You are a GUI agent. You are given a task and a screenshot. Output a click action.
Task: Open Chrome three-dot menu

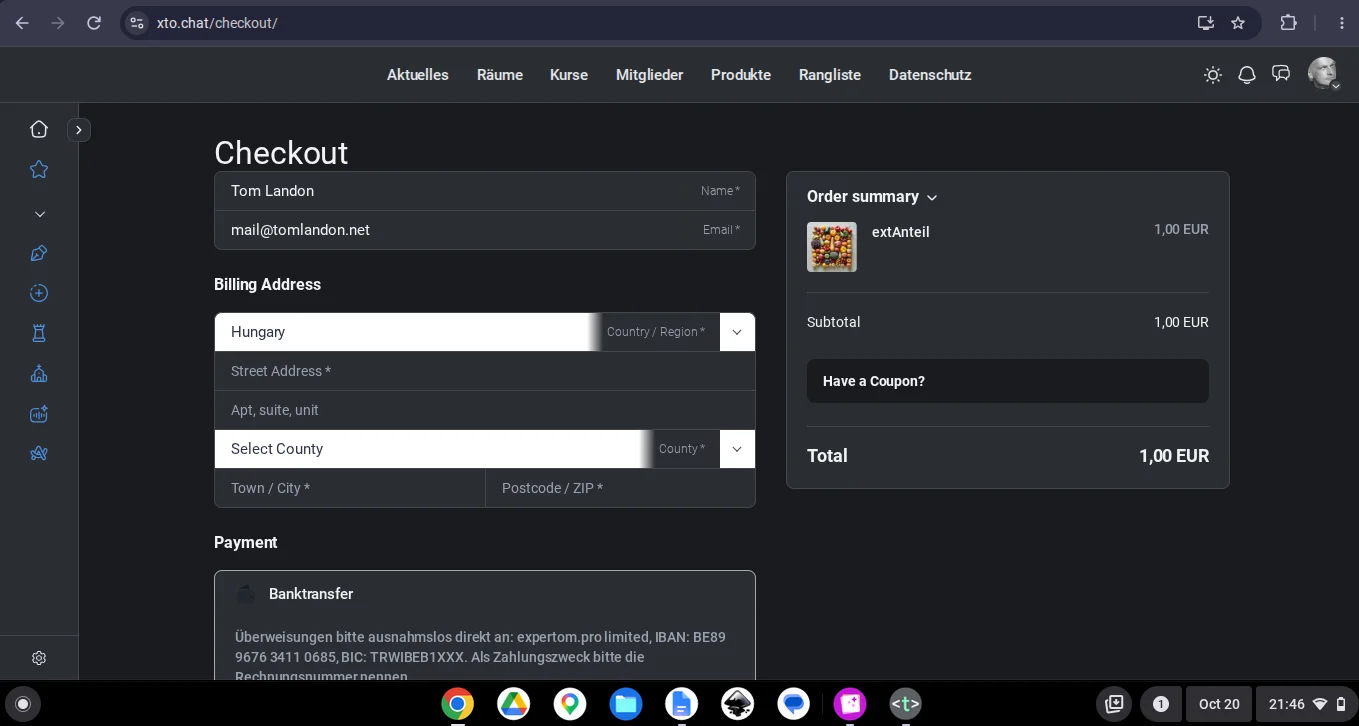point(1342,23)
